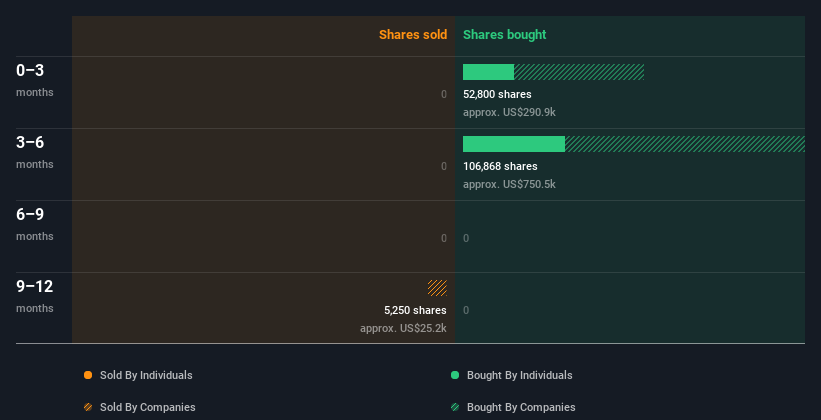821x420 pixels.
Task: Click the green Bought By Individuals legend dot
Action: click(455, 375)
